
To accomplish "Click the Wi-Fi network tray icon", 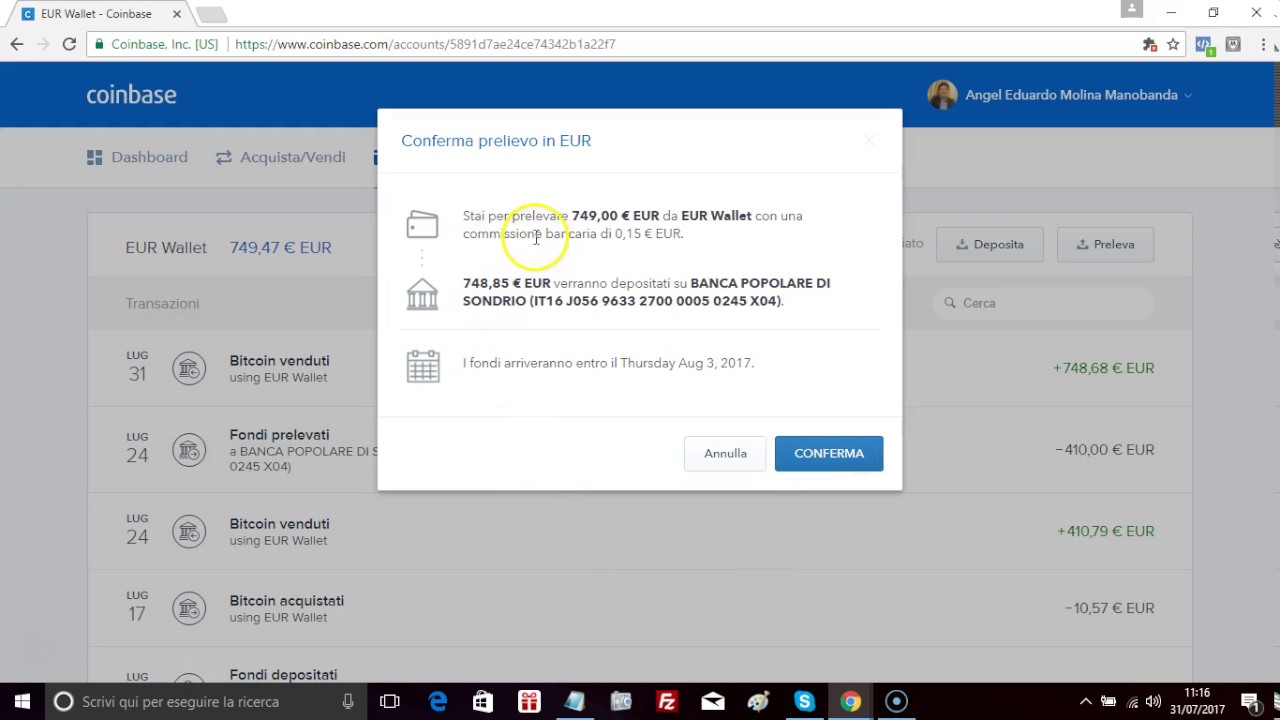I will (x=1131, y=702).
